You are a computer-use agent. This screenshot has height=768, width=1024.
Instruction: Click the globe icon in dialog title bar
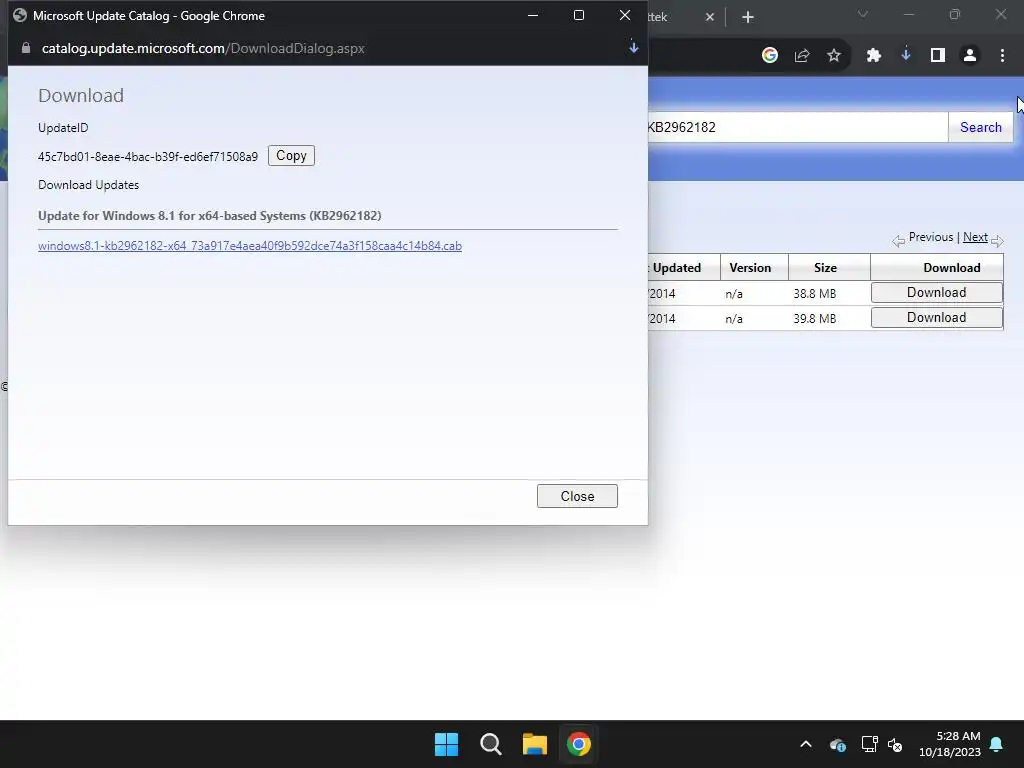coord(20,15)
